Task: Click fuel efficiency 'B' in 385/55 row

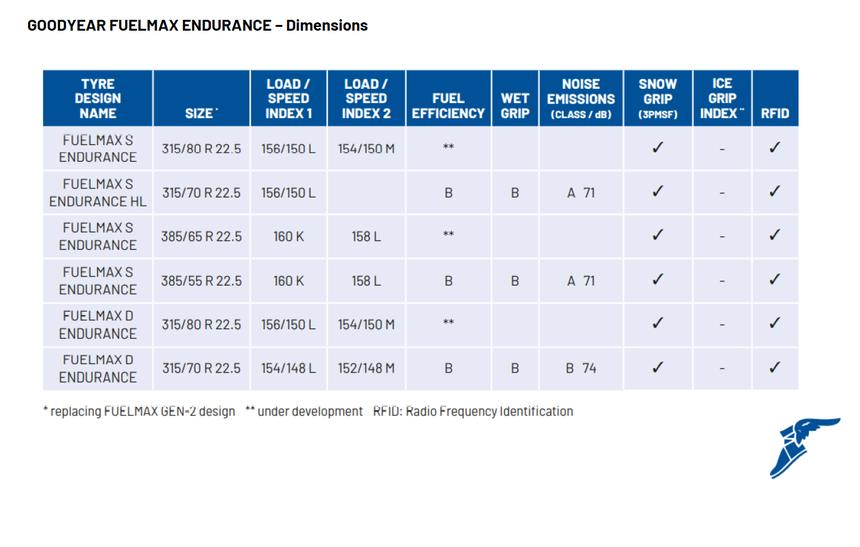Action: coord(448,281)
